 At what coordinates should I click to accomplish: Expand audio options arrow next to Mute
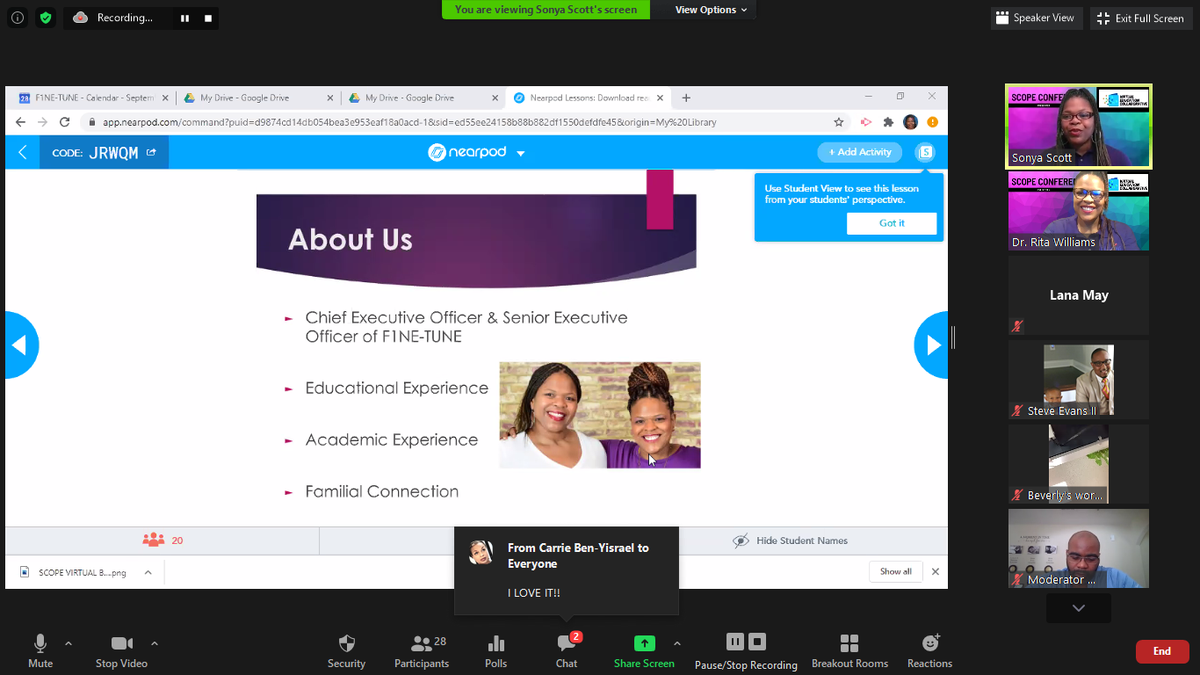pos(69,643)
